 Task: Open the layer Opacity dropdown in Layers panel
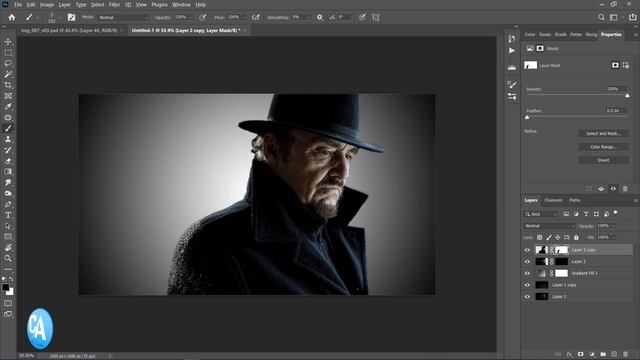tap(613, 226)
